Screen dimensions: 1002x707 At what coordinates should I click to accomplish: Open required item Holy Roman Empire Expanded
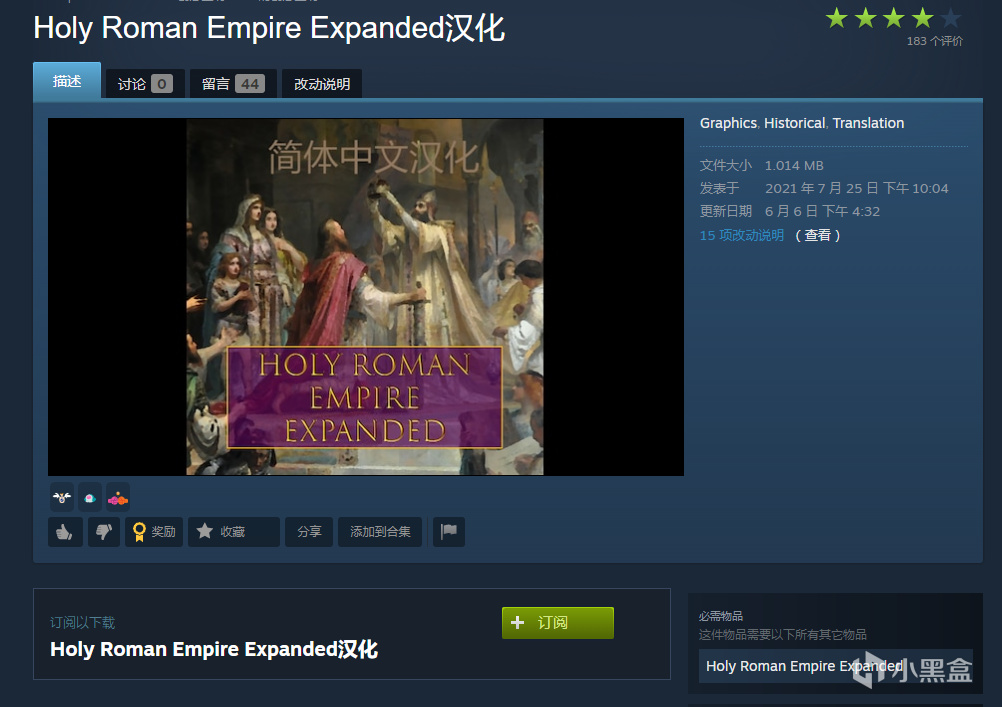804,666
